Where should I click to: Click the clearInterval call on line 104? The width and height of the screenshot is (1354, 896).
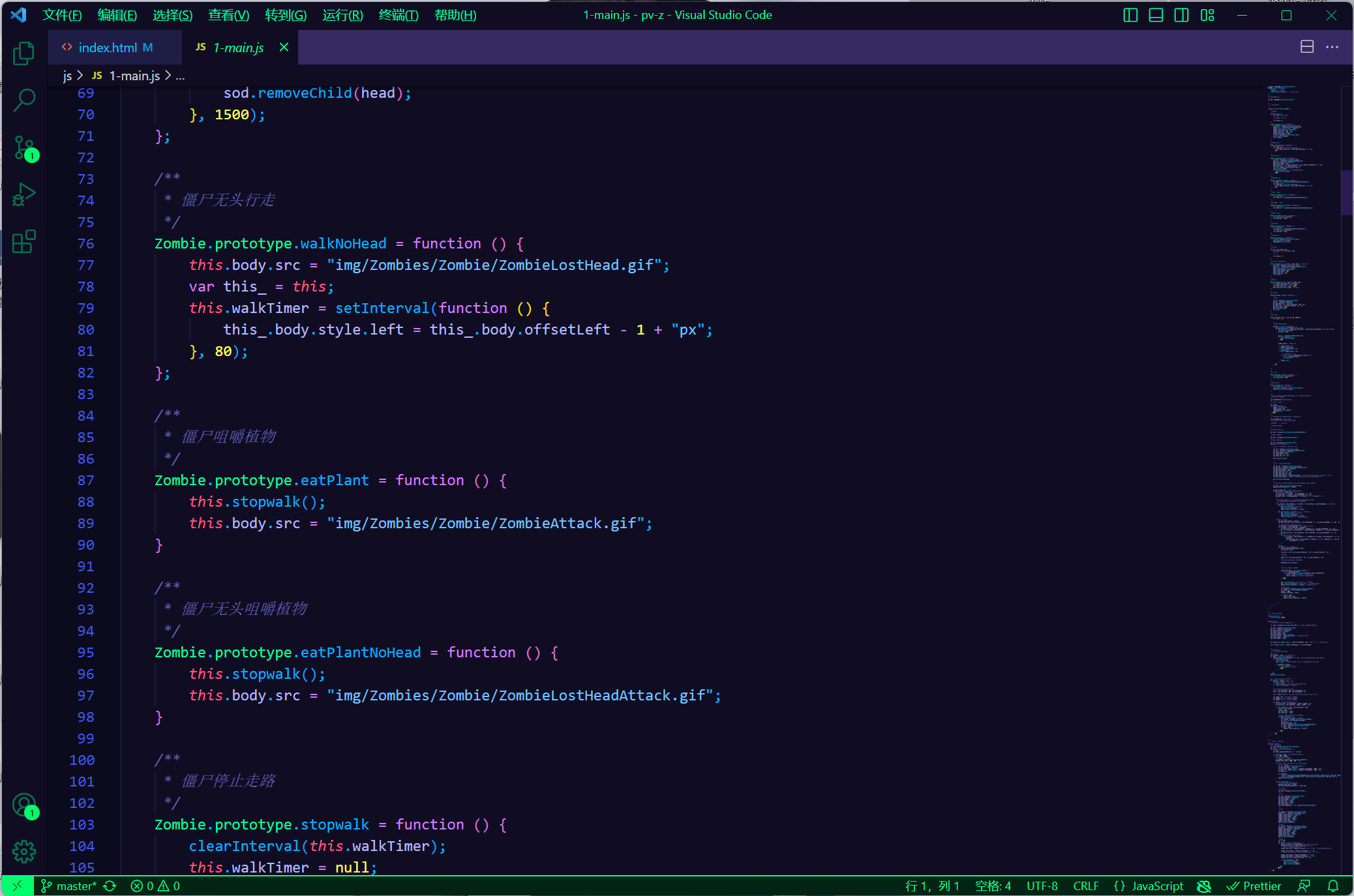click(x=245, y=846)
